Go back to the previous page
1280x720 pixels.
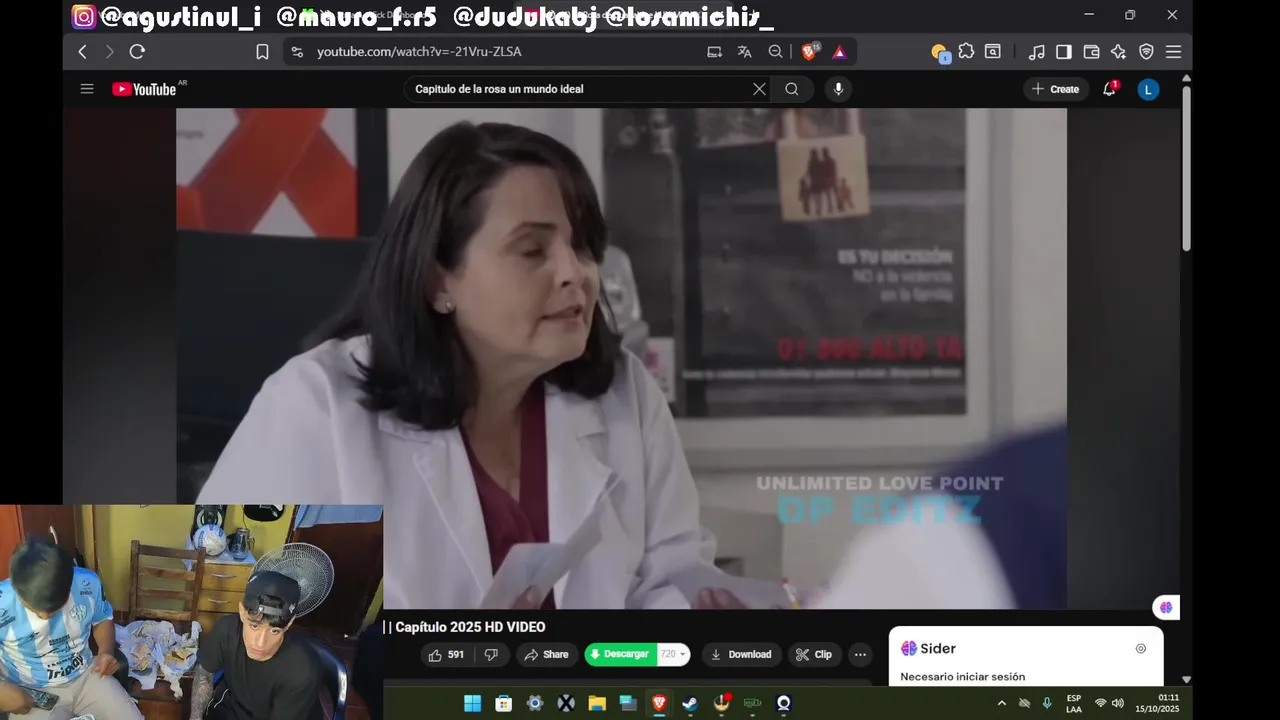coord(83,52)
